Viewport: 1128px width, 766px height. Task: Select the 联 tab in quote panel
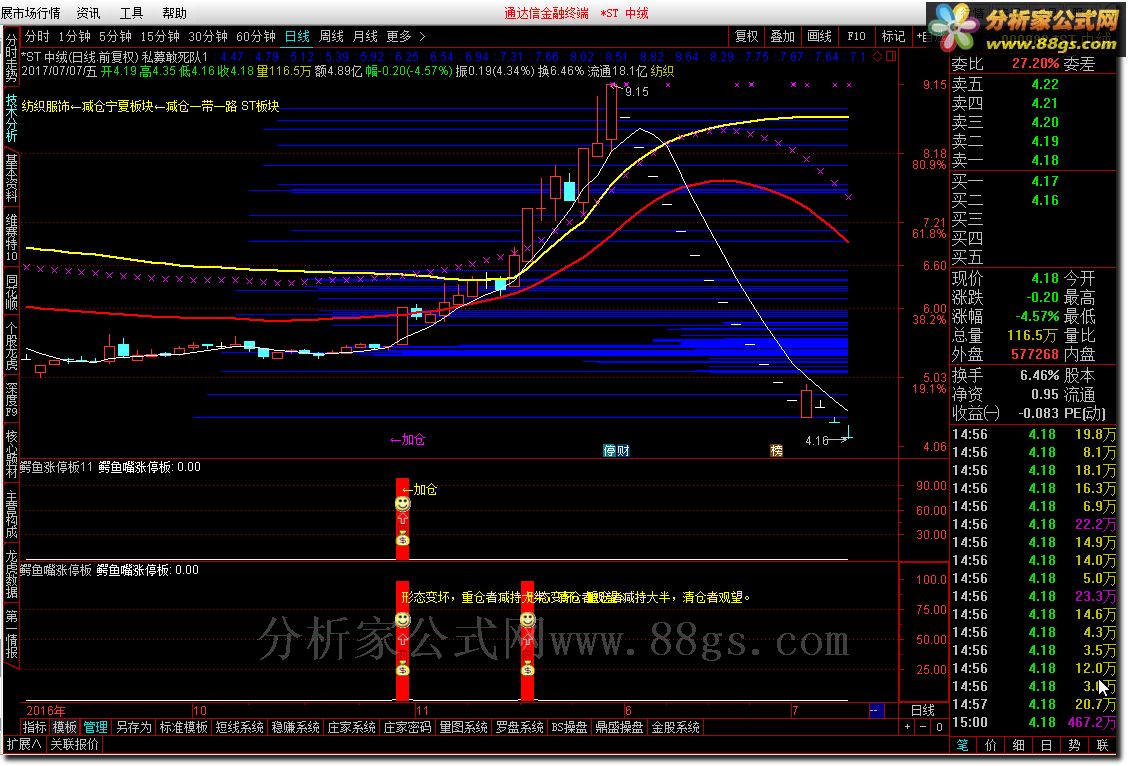(1102, 745)
